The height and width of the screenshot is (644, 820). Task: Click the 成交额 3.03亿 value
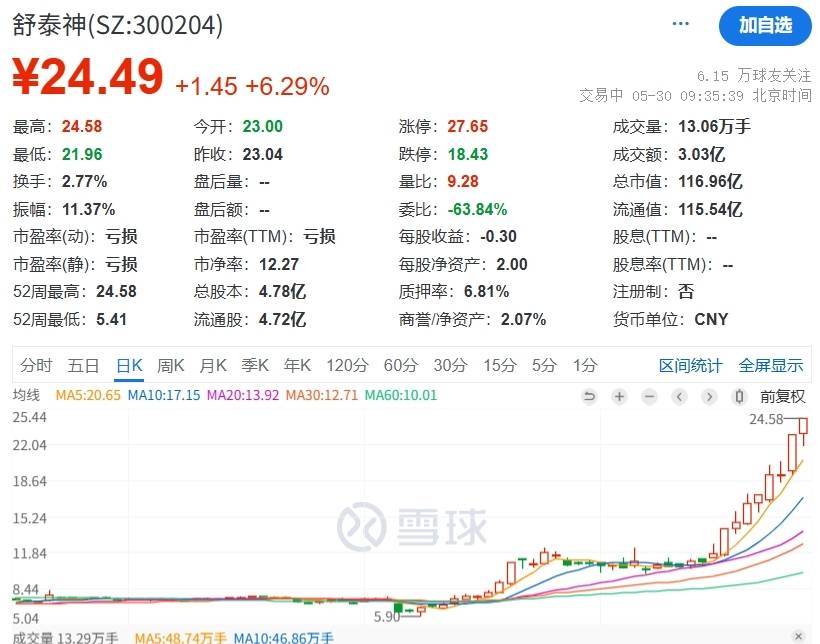[x=702, y=154]
